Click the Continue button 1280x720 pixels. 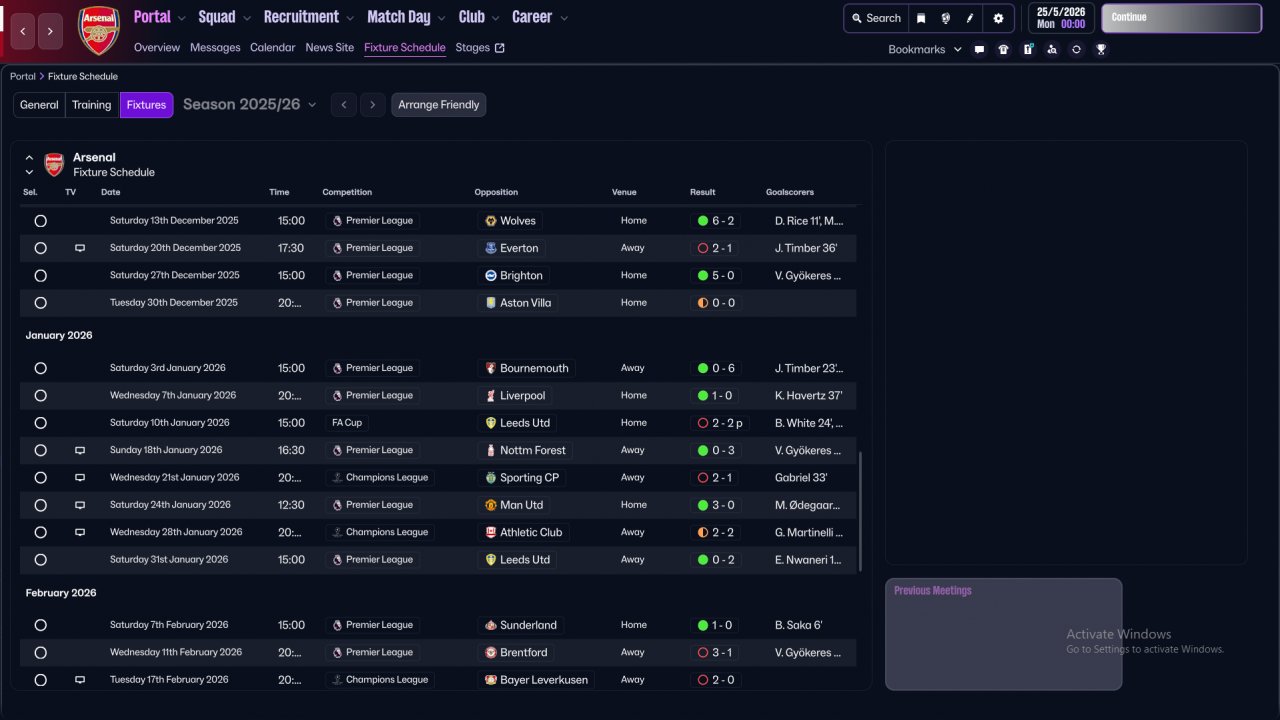tap(1181, 18)
